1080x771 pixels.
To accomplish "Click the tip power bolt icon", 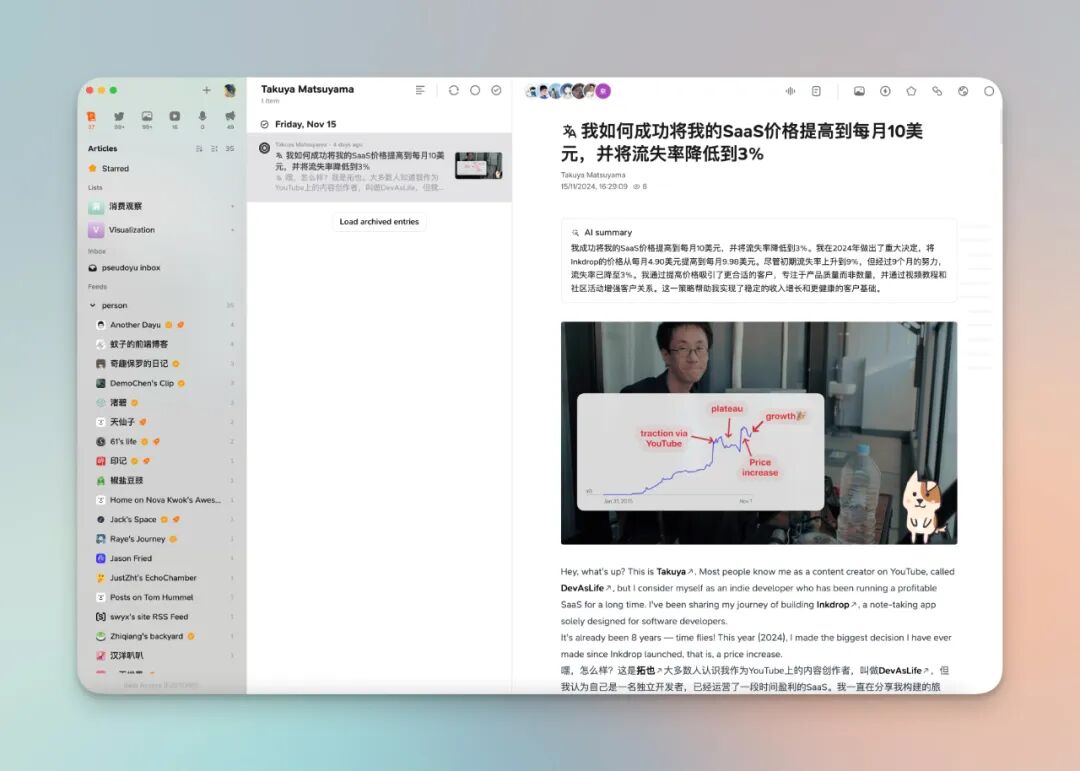I will point(885,91).
